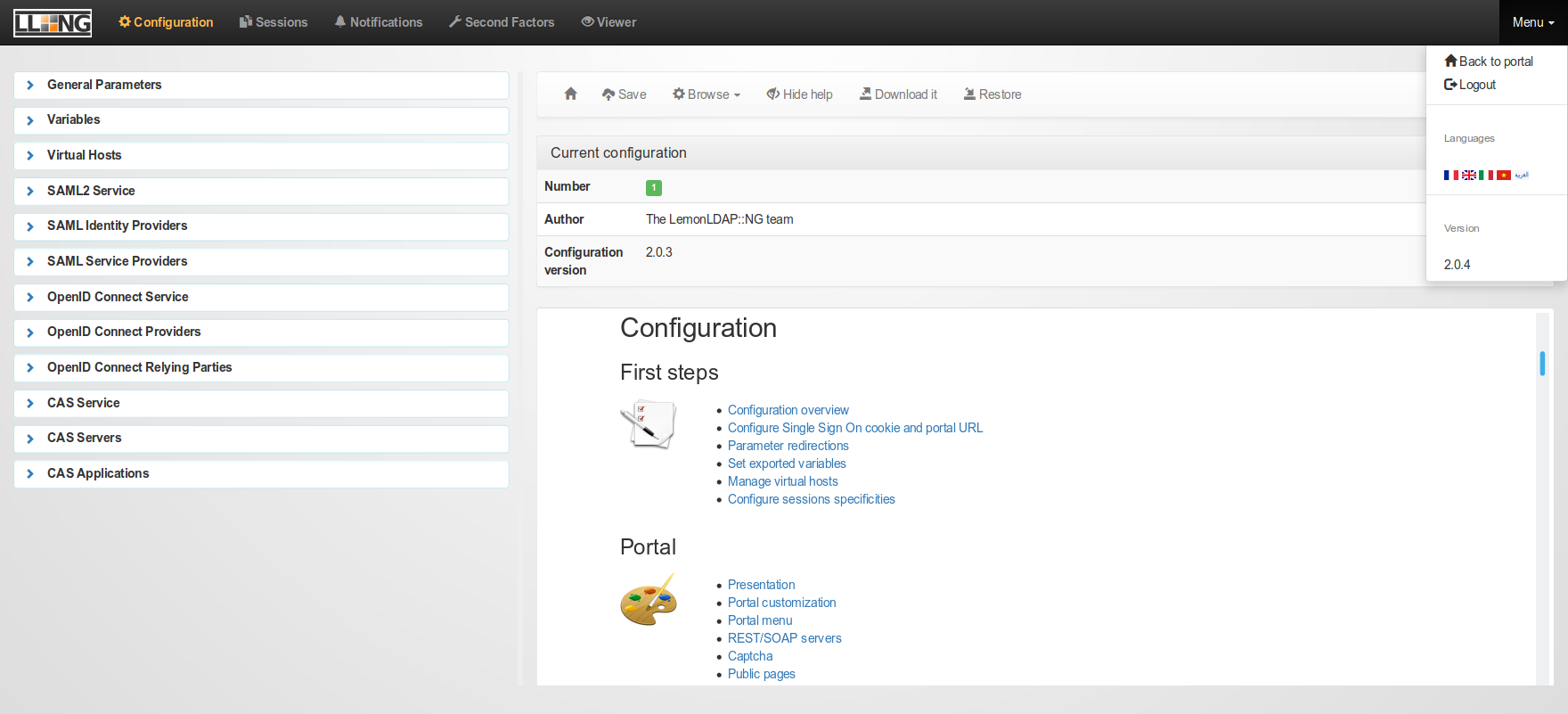This screenshot has width=1568, height=714.
Task: Click author text 'The LemonLDAP::NG team'
Action: pos(720,219)
